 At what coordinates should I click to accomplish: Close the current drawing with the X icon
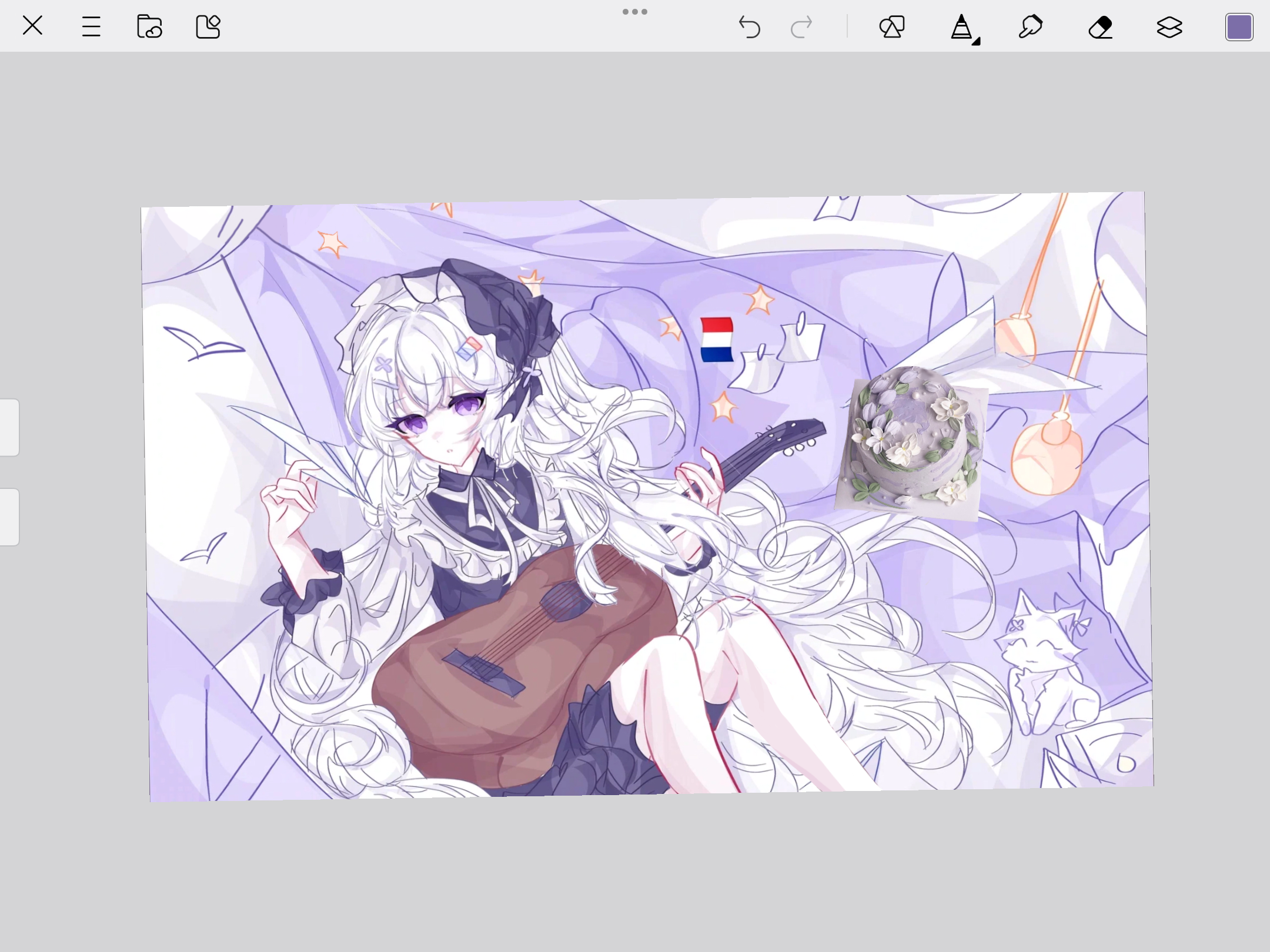pyautogui.click(x=32, y=26)
